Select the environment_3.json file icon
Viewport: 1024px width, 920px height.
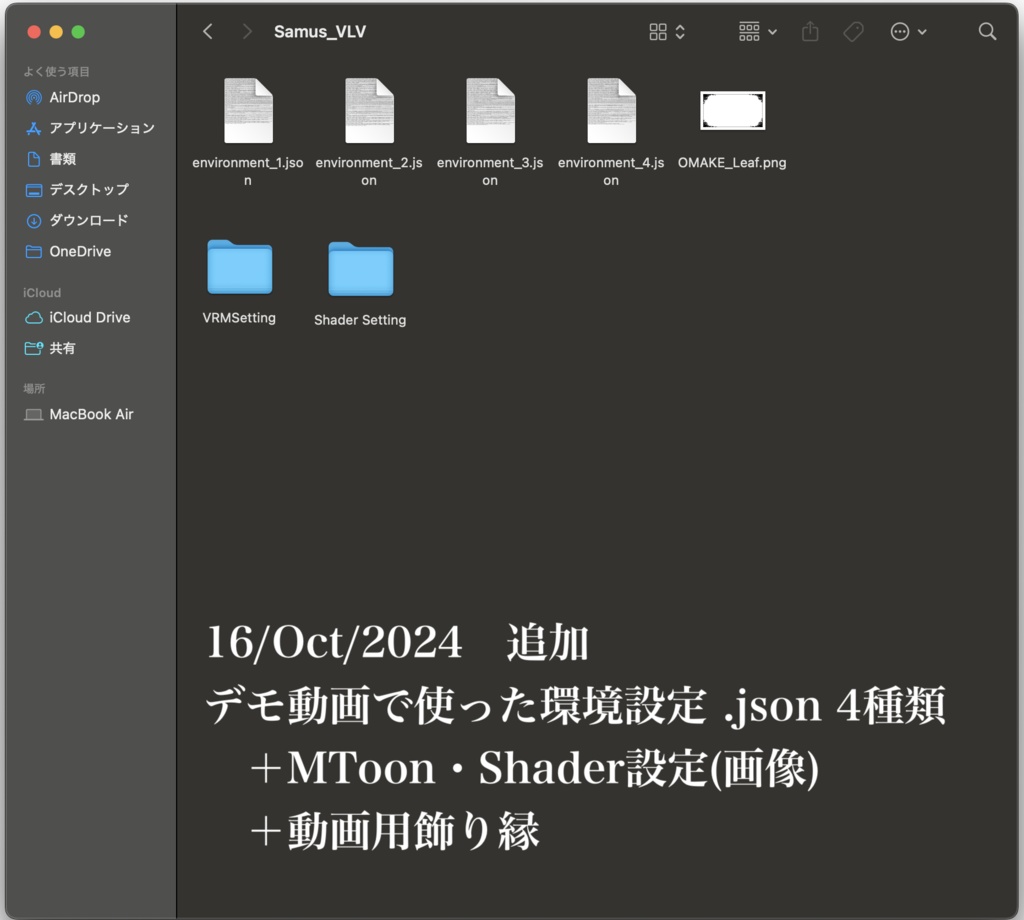[490, 110]
